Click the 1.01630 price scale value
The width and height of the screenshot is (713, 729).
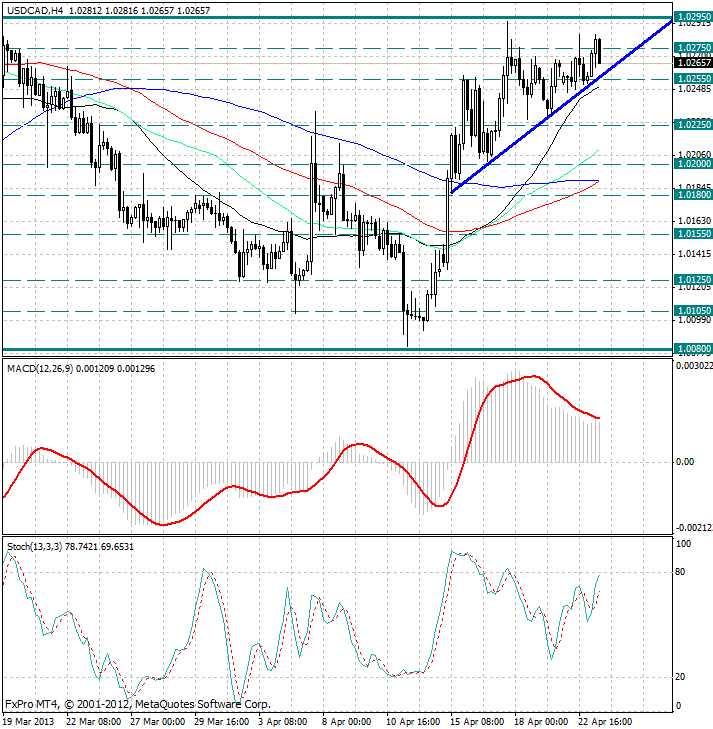point(695,221)
